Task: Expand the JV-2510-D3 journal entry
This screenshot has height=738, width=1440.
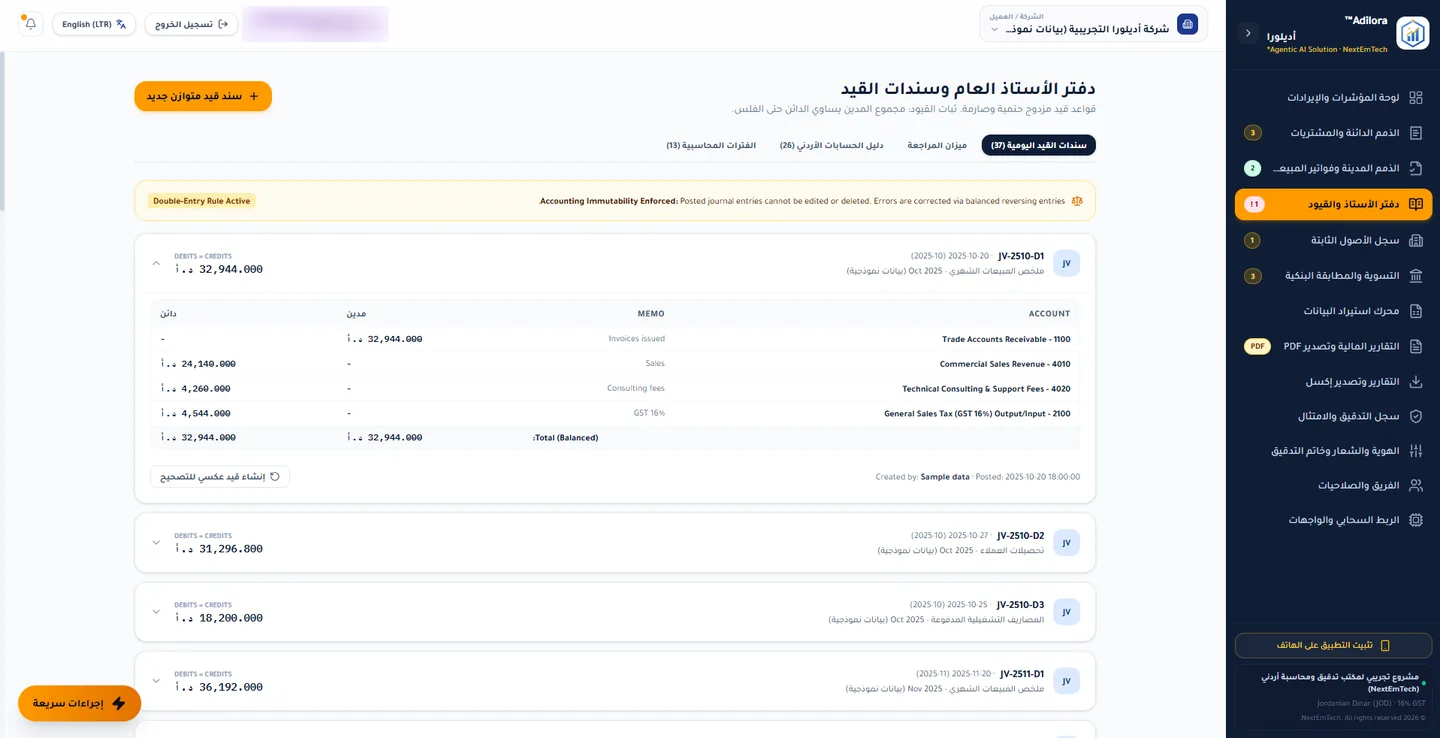Action: click(156, 612)
